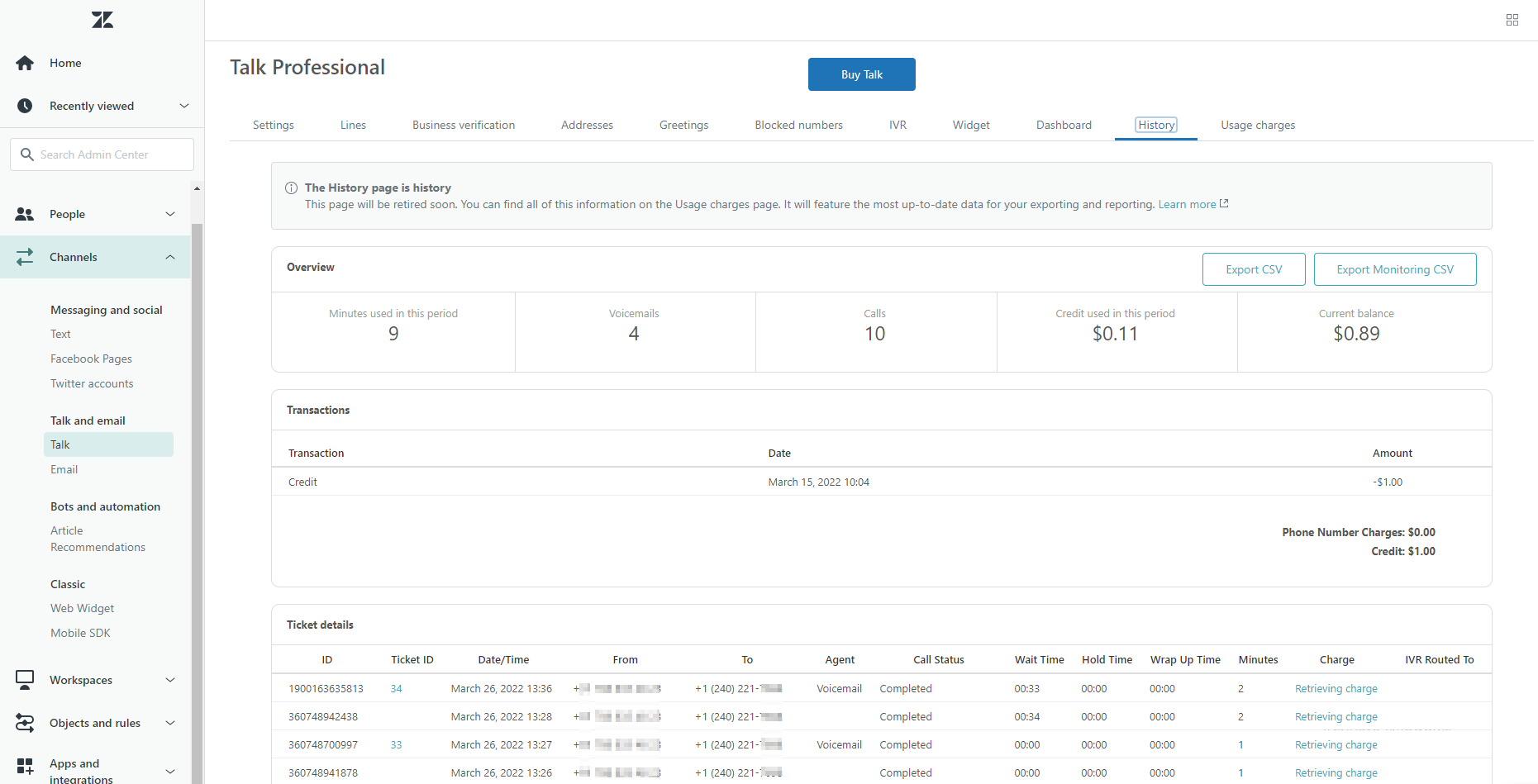Screen dimensions: 1538x784
Task: Go to Home in sidebar
Action: coord(65,63)
